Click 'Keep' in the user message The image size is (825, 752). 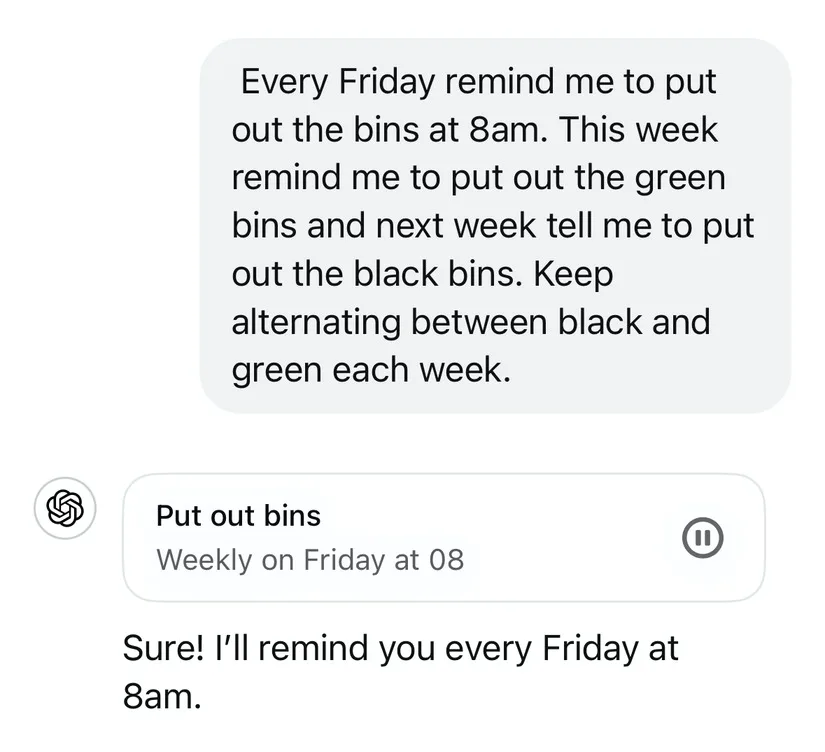click(x=574, y=274)
